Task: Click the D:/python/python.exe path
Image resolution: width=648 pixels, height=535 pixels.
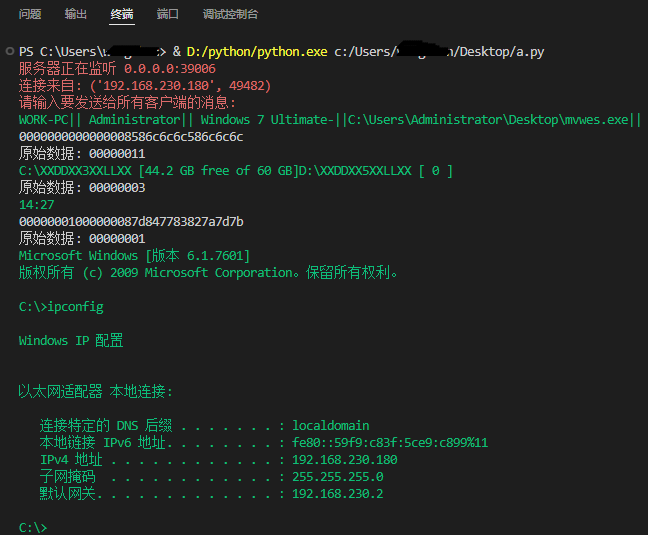Action: coord(256,51)
